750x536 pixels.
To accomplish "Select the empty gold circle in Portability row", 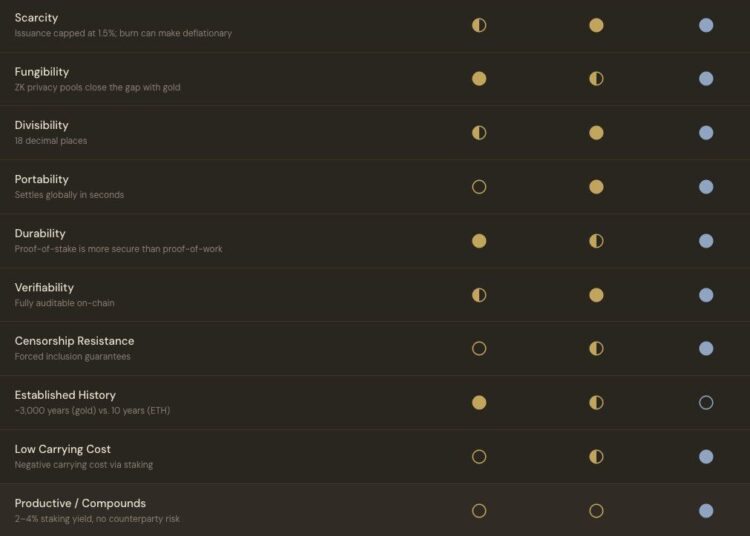I will point(479,187).
